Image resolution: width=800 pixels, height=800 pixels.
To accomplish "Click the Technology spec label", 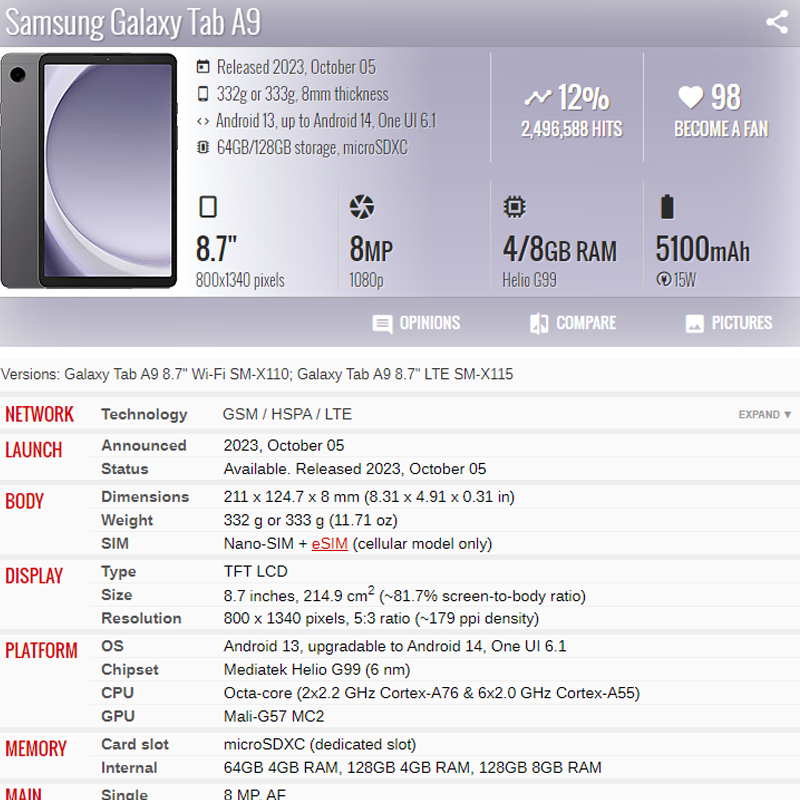I will [144, 414].
